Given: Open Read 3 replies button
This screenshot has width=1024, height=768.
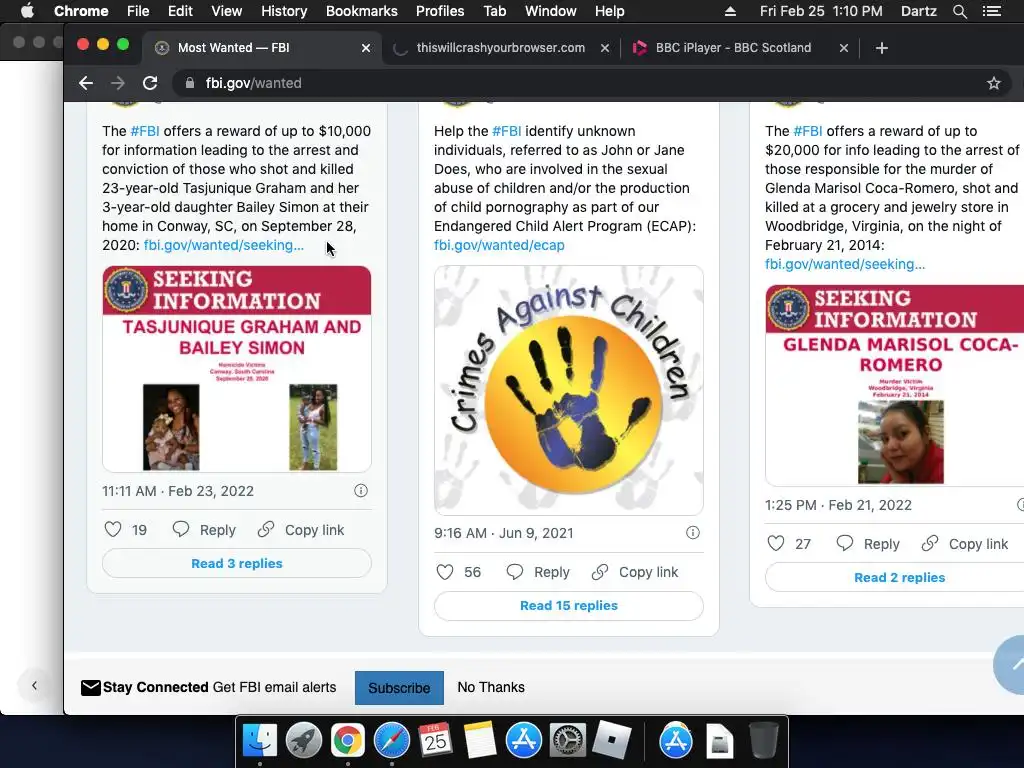Looking at the screenshot, I should [x=236, y=563].
